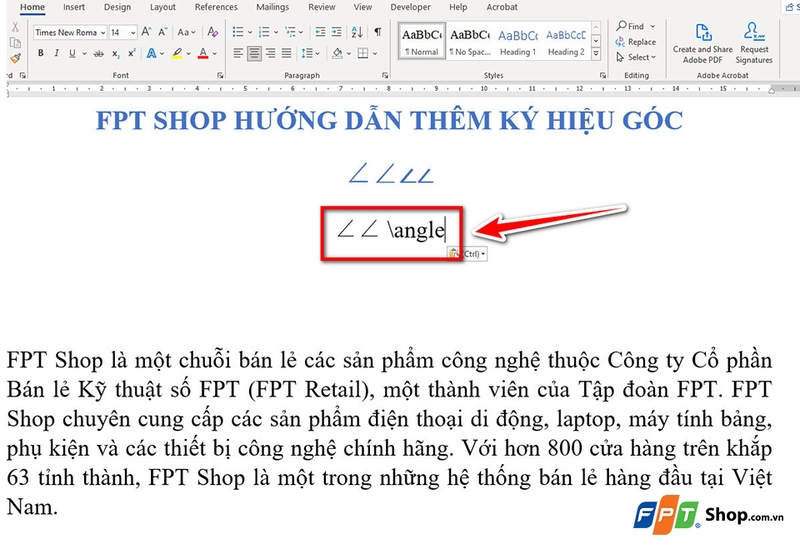Expand underline style dropdown arrow
The width and height of the screenshot is (800, 549).
click(x=84, y=53)
